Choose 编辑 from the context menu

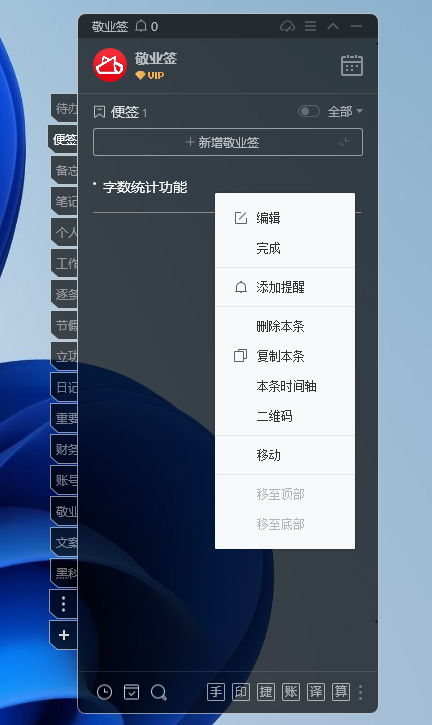[285, 218]
